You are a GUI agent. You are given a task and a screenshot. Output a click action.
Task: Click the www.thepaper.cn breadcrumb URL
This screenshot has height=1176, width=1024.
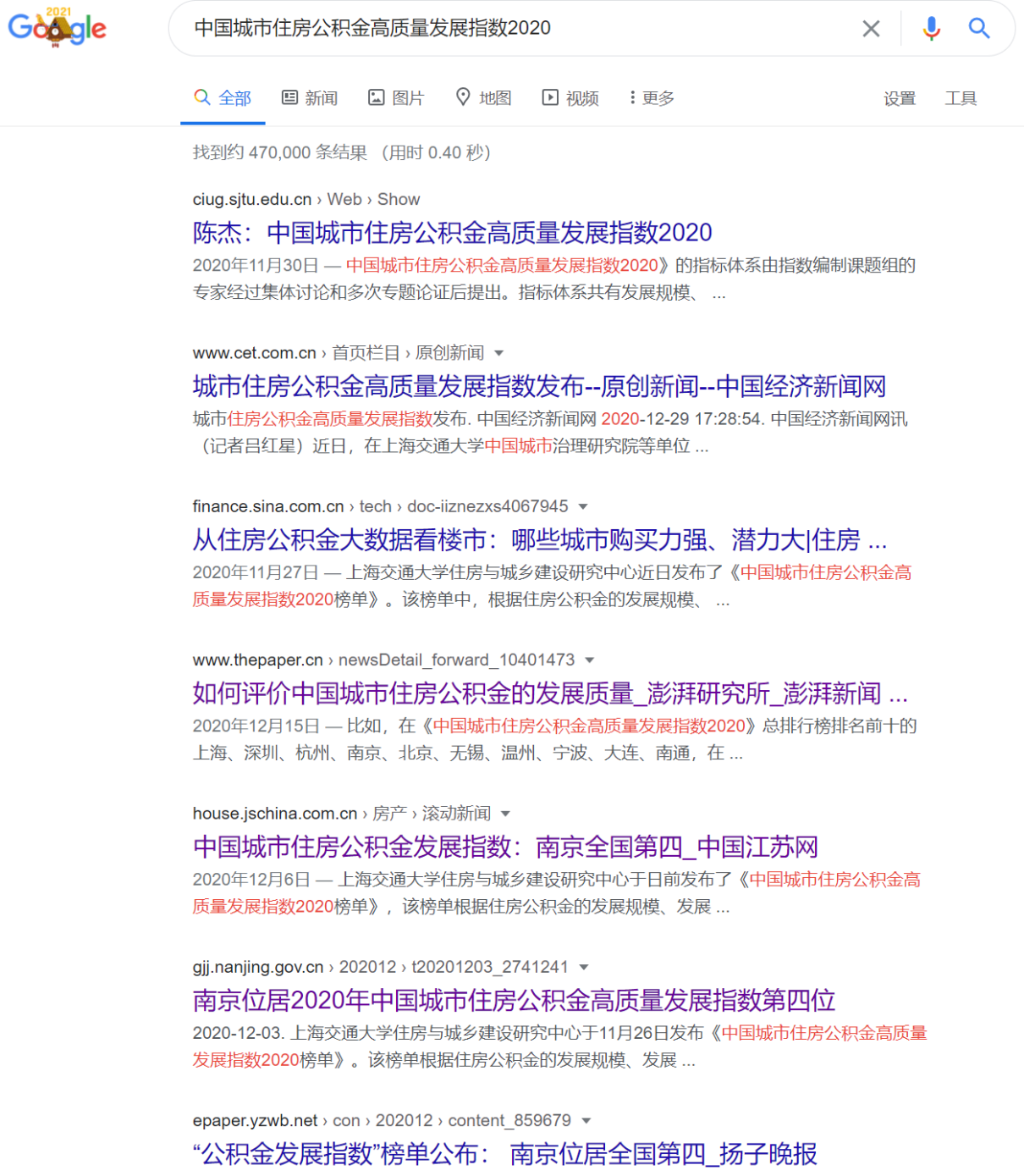click(x=384, y=660)
